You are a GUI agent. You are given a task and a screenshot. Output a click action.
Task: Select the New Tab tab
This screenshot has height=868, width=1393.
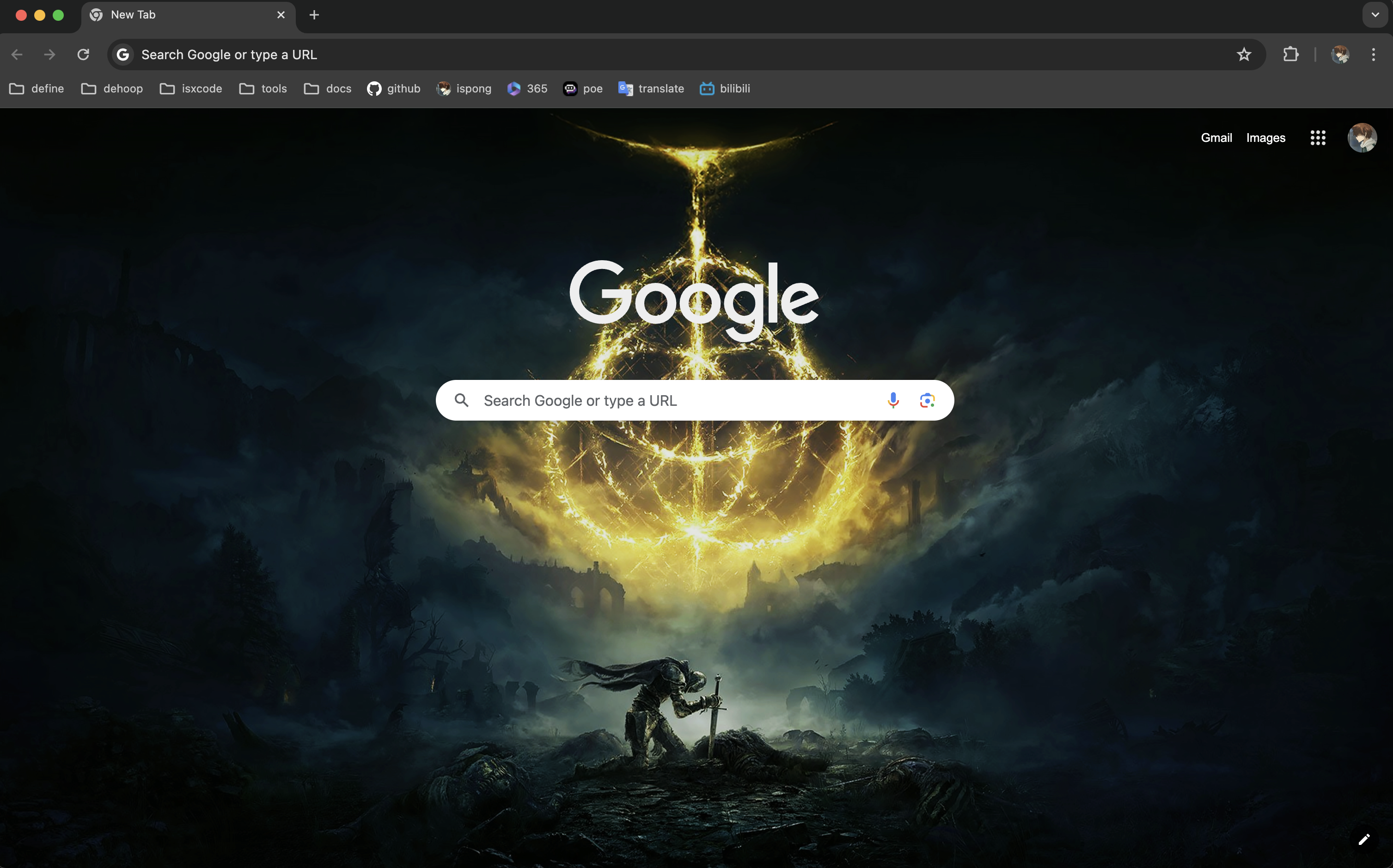click(188, 15)
